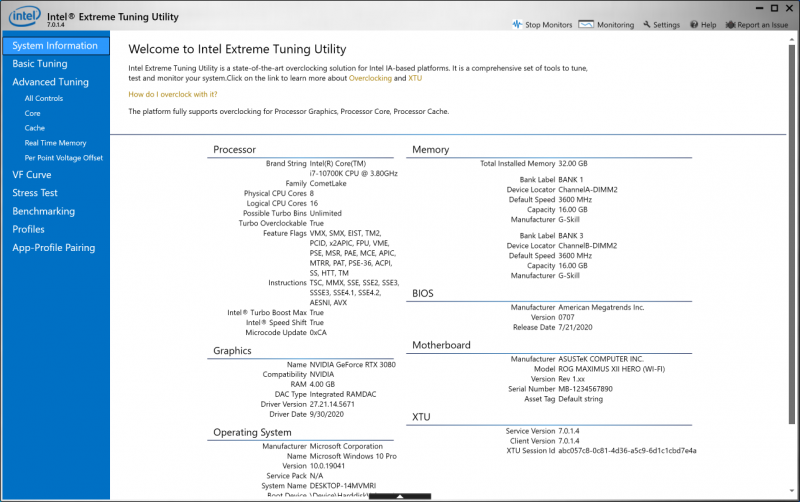Viewport: 800px width, 502px height.
Task: Click Microcode Update '0xCA' value
Action: coord(318,333)
